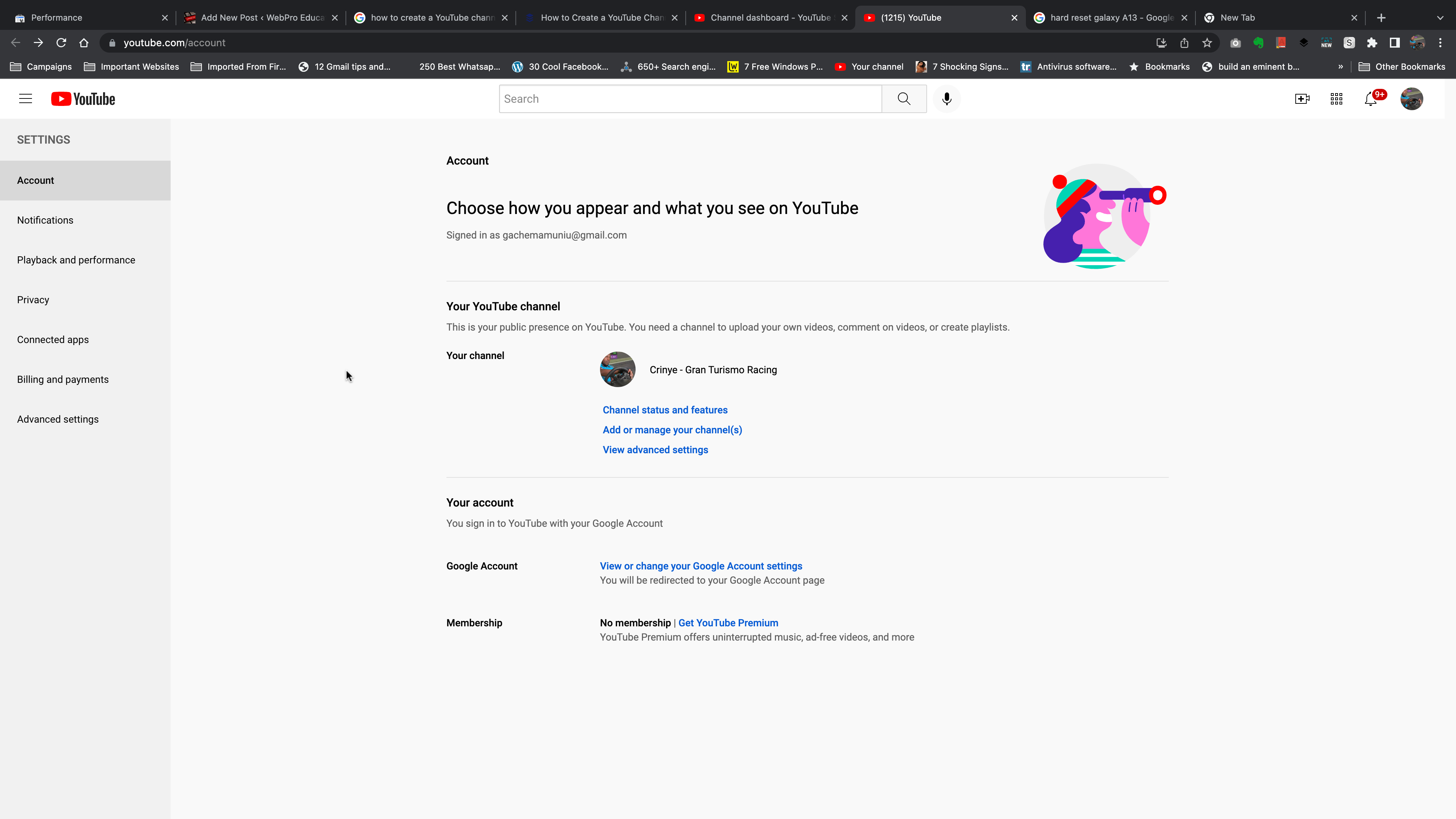Show more bookmarks with double chevron
The image size is (1456, 819).
[x=1340, y=67]
